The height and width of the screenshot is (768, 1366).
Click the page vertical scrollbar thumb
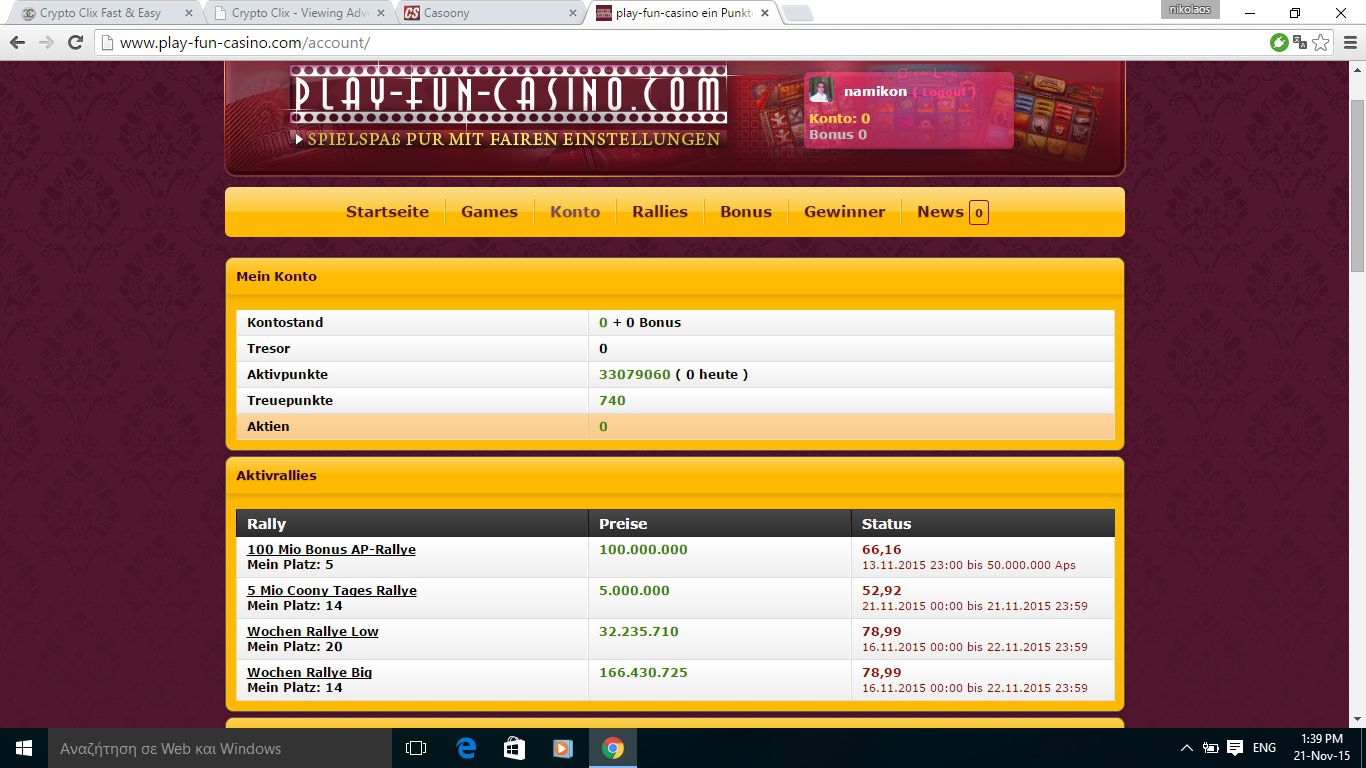1357,185
